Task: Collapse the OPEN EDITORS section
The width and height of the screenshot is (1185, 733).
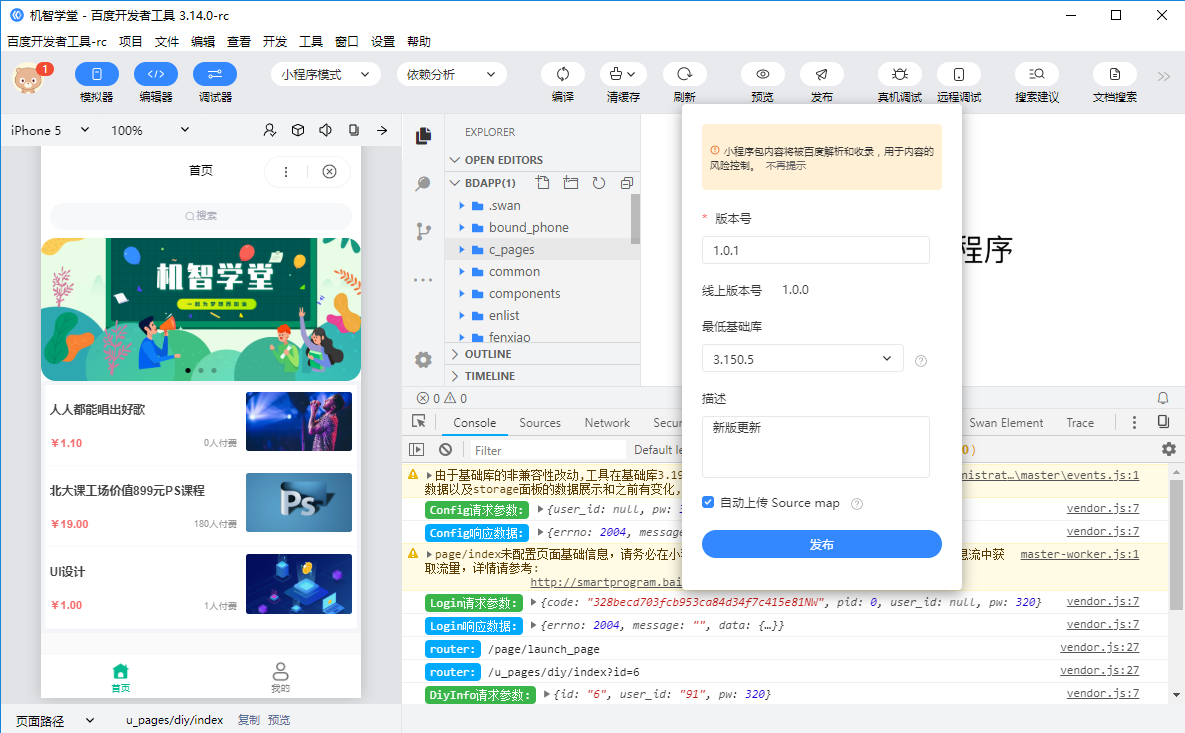Action: tap(543, 159)
